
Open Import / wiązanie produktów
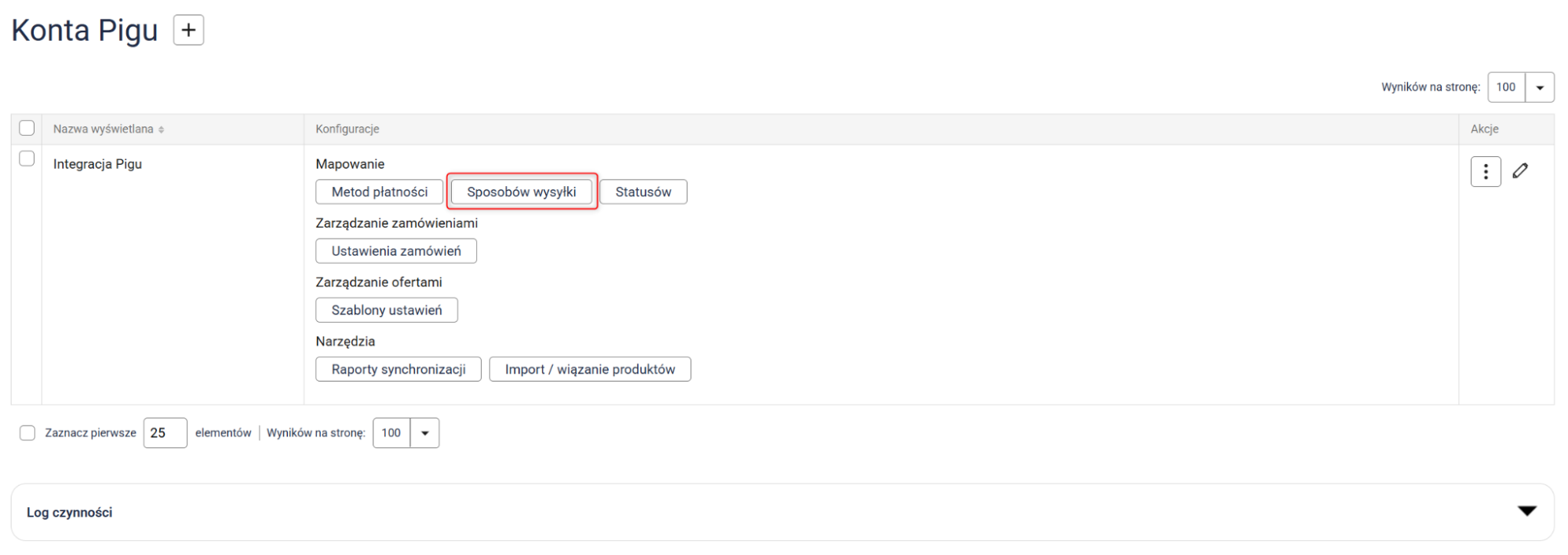tap(589, 370)
